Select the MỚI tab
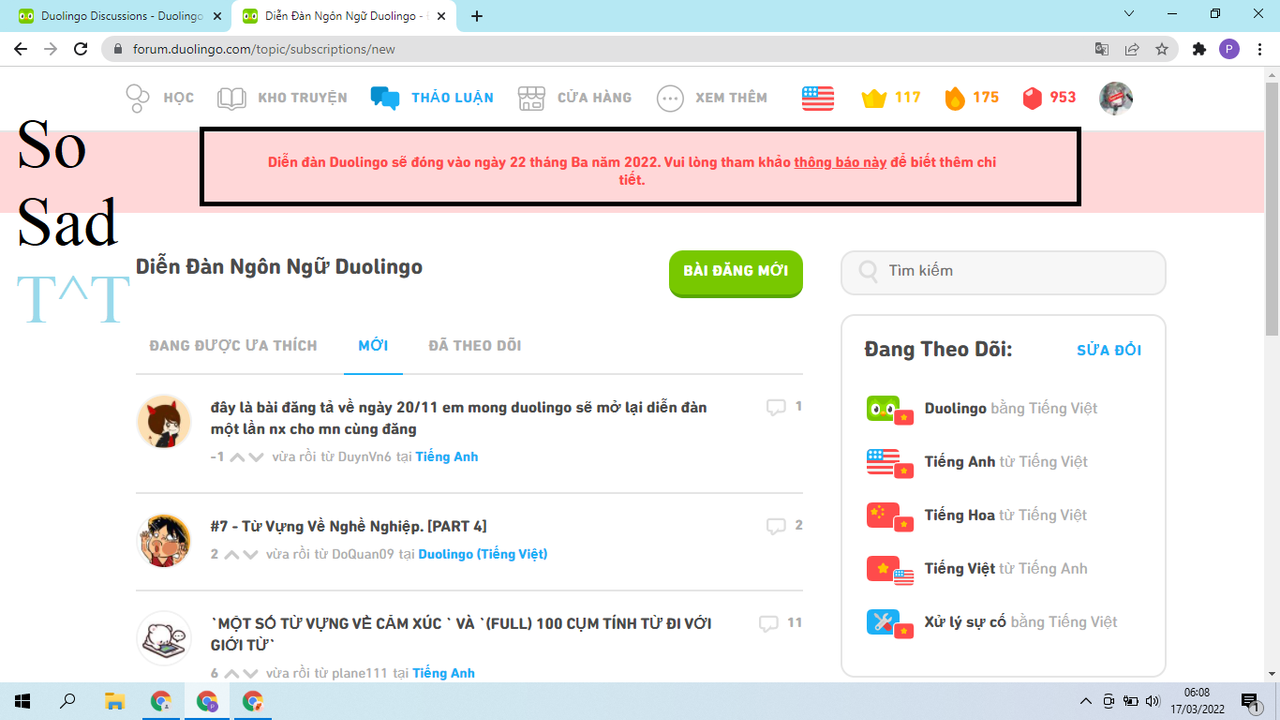Screen dimensions: 1280x720 tap(373, 346)
